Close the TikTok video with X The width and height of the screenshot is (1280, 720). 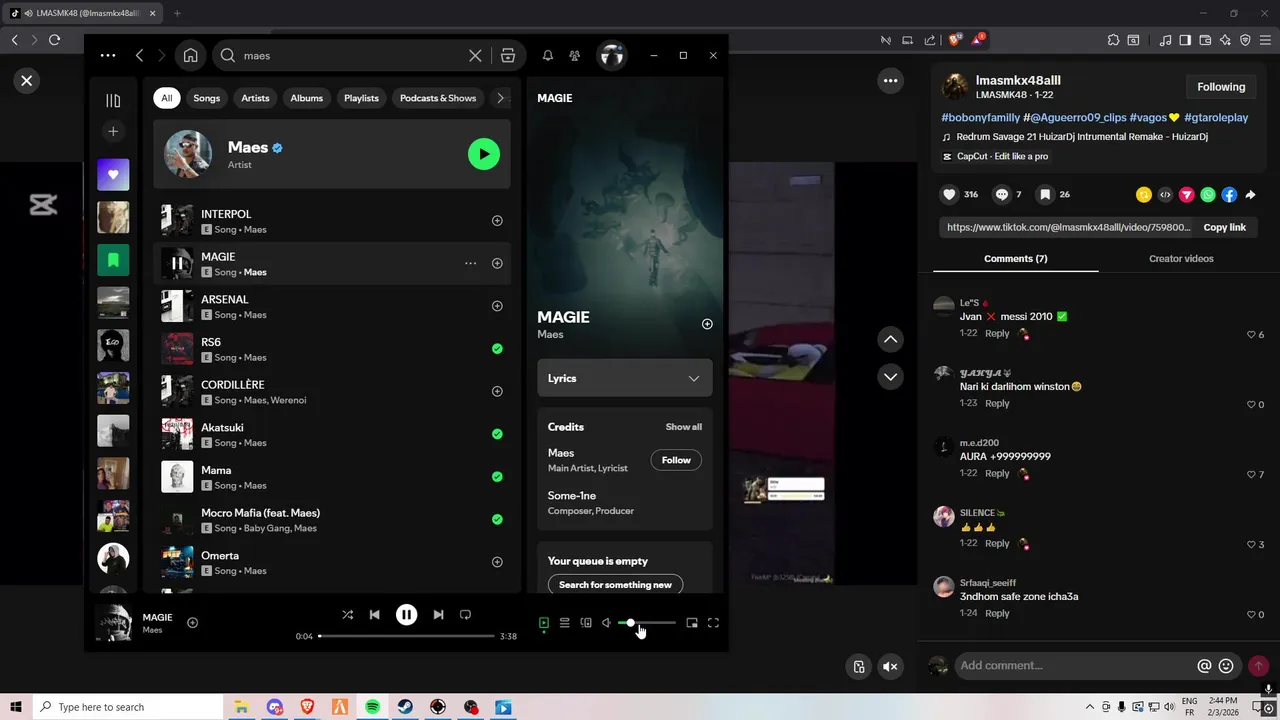point(27,81)
